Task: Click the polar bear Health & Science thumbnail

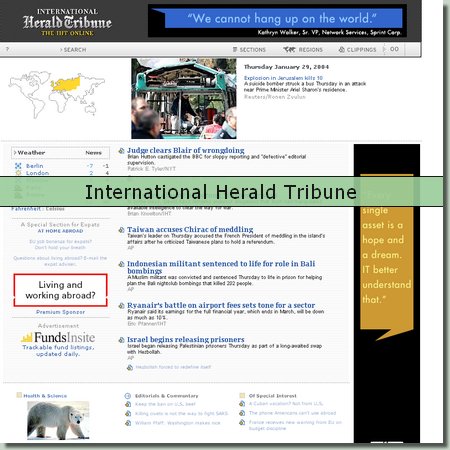Action: (x=58, y=421)
